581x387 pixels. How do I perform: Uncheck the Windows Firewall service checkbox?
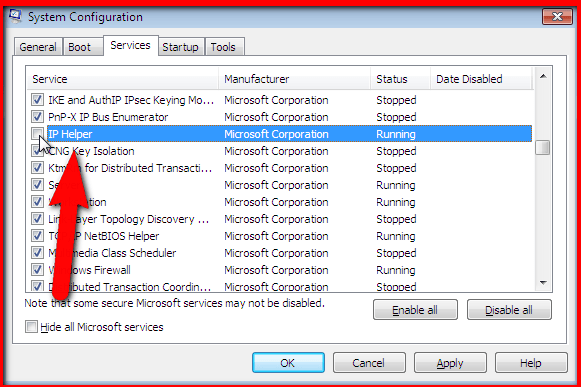click(x=37, y=269)
